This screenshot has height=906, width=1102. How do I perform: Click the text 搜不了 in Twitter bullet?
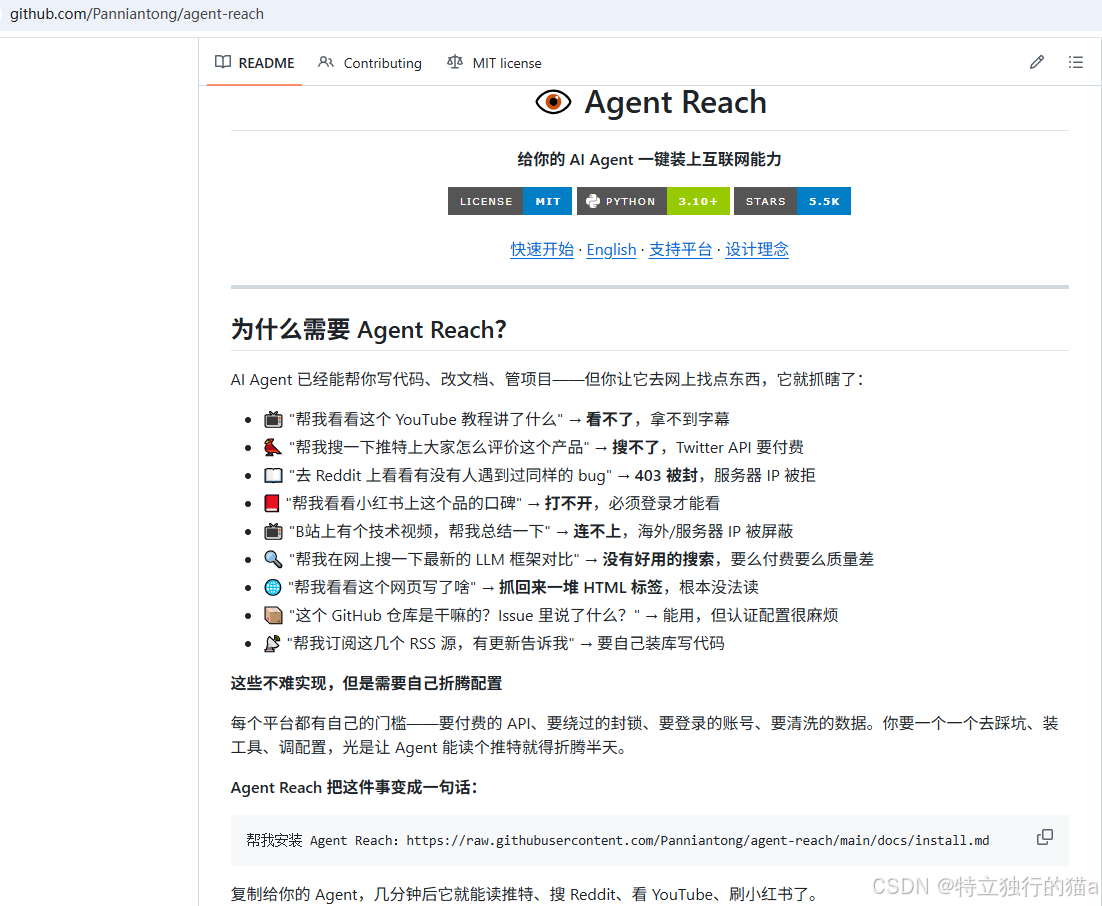[636, 448]
